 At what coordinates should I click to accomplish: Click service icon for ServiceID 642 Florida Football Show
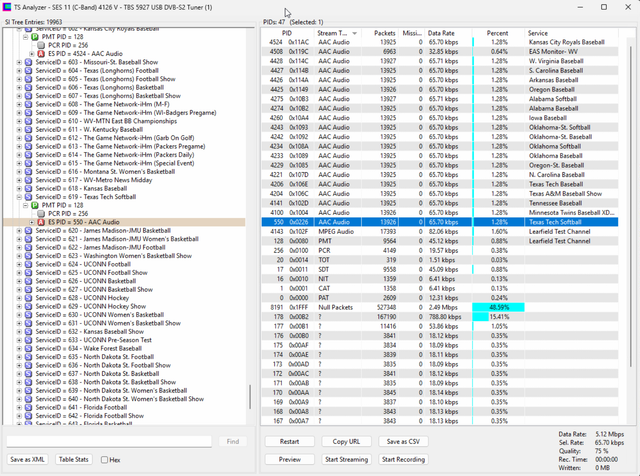(28, 416)
